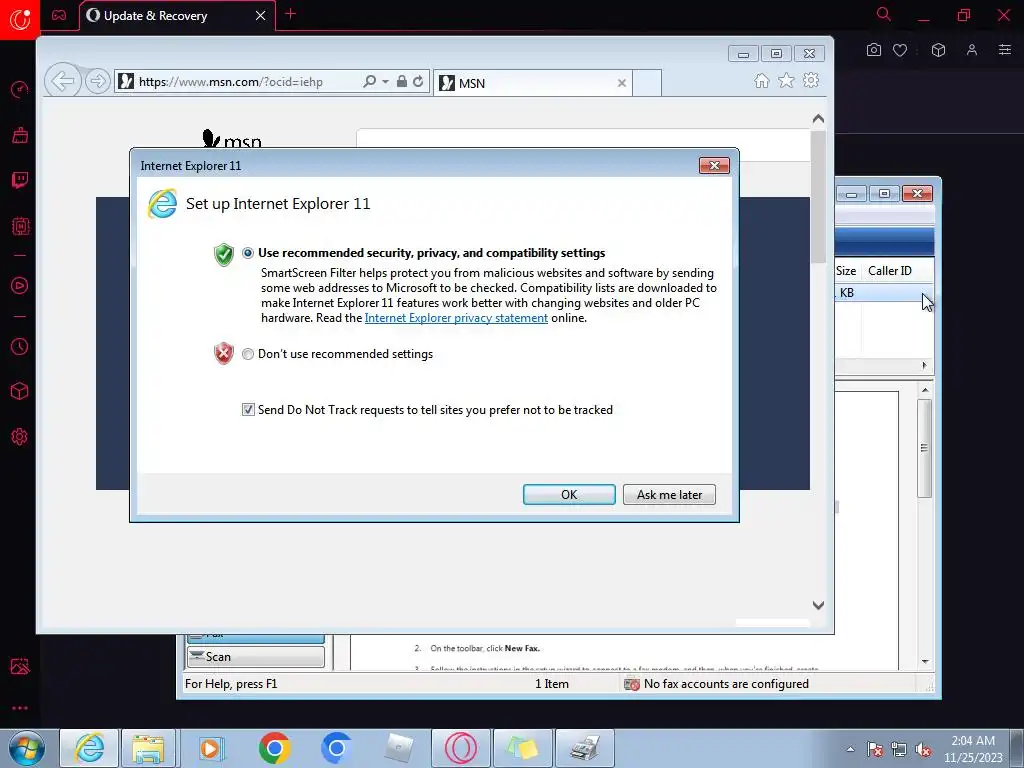This screenshot has width=1024, height=768.
Task: Open Opera profile account icon
Action: pos(972,50)
